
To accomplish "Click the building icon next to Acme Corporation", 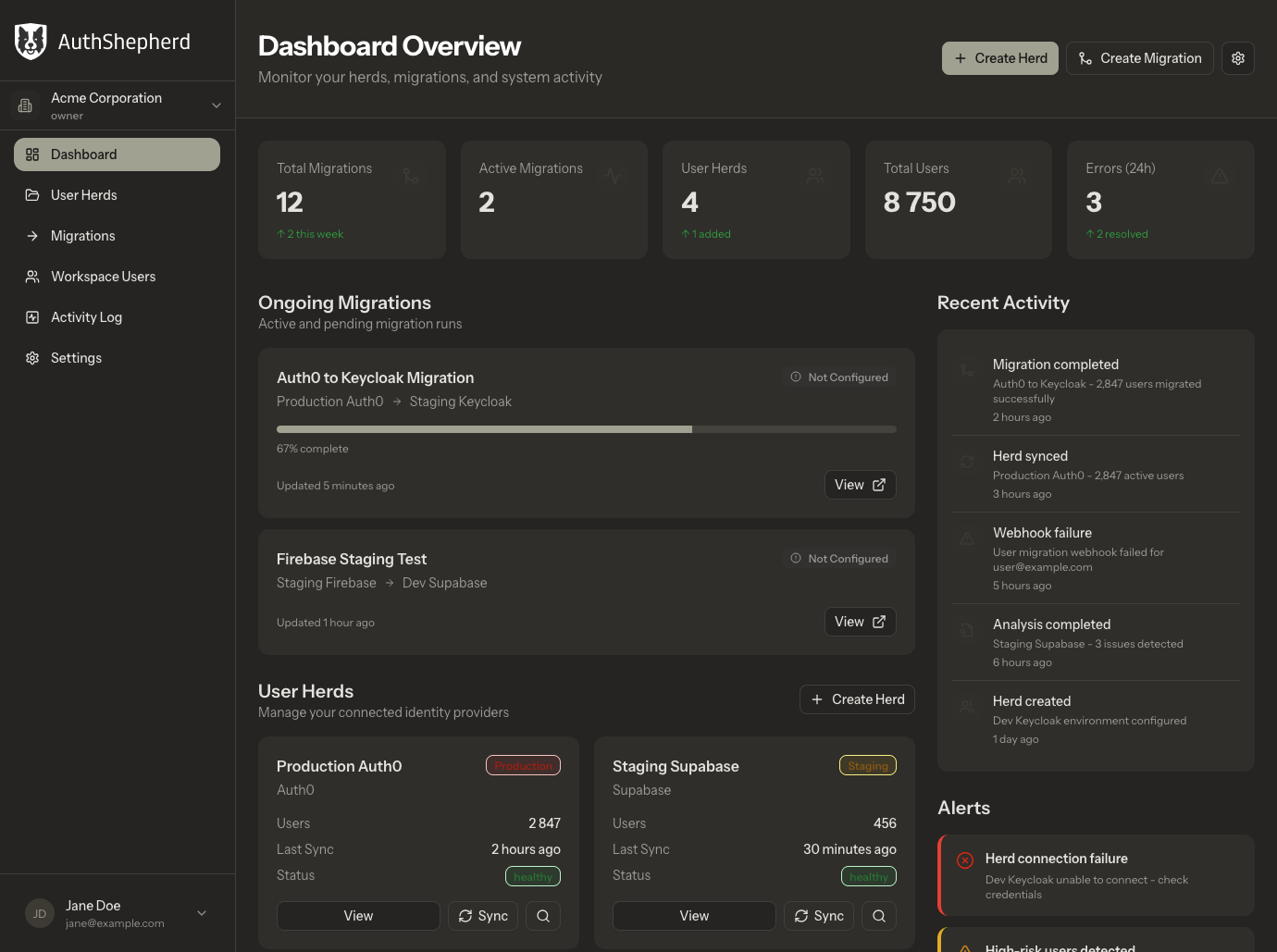I will point(25,105).
